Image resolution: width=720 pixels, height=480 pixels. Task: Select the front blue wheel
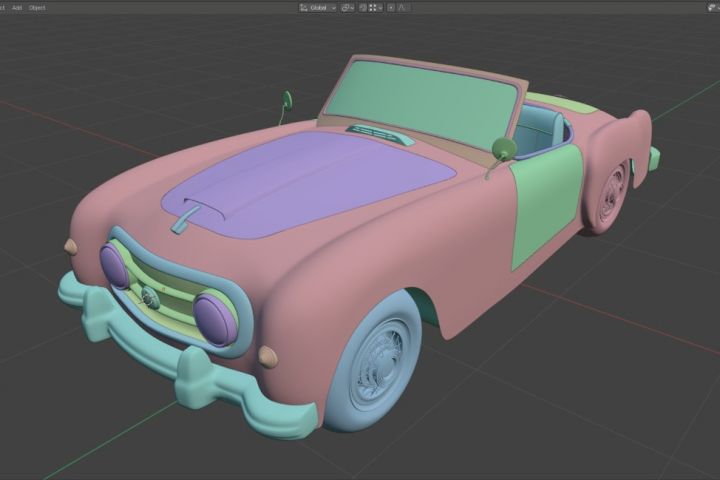[x=376, y=363]
